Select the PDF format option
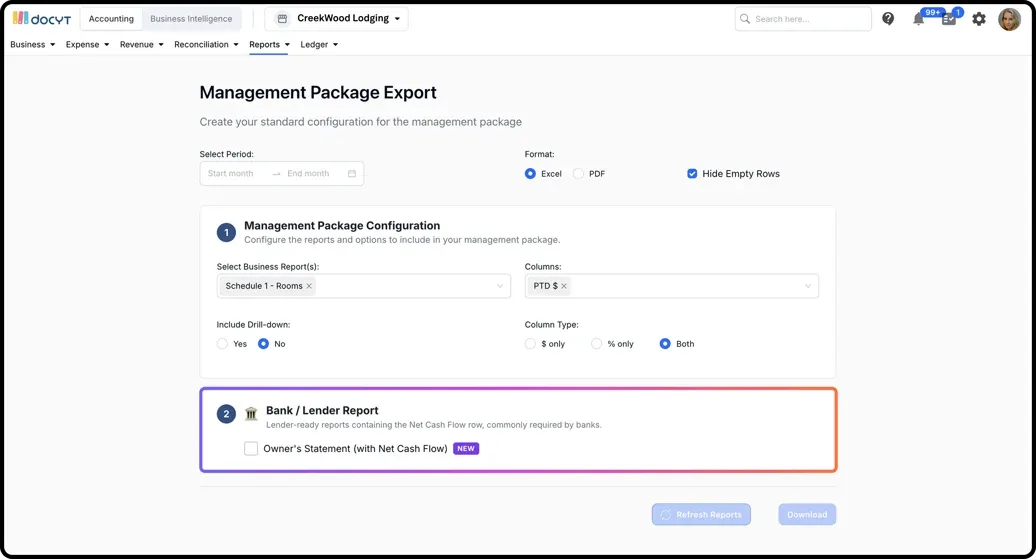 578,174
